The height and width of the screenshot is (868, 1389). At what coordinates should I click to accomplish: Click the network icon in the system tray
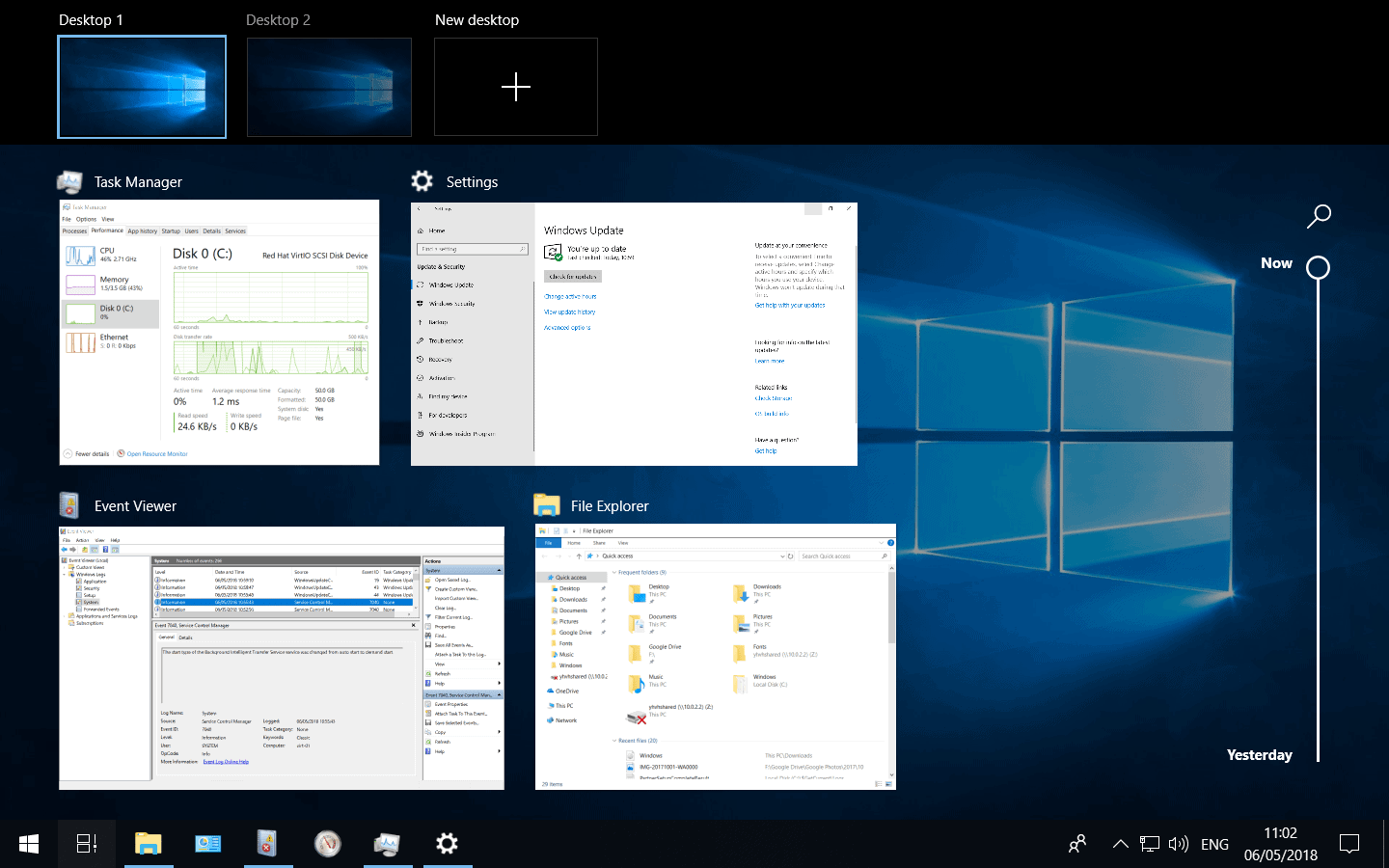1149,844
